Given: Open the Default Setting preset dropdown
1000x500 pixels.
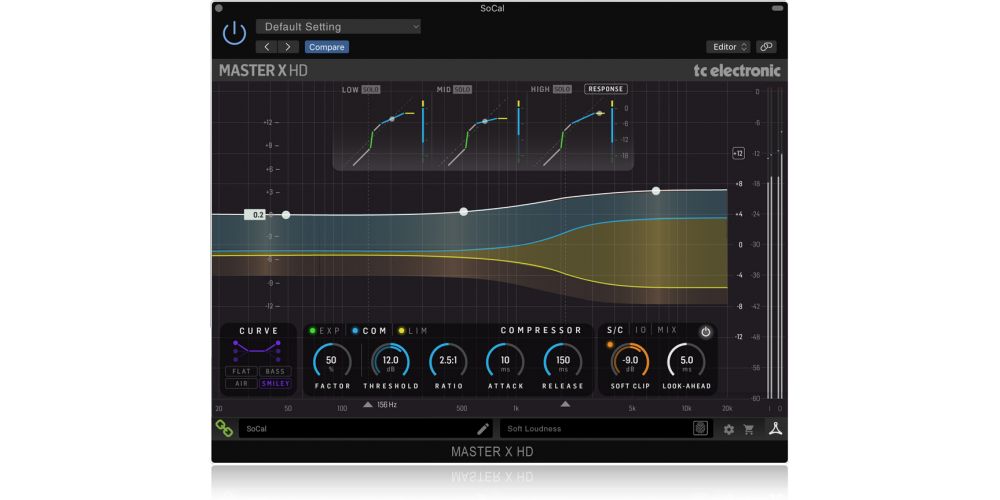Looking at the screenshot, I should [x=338, y=27].
